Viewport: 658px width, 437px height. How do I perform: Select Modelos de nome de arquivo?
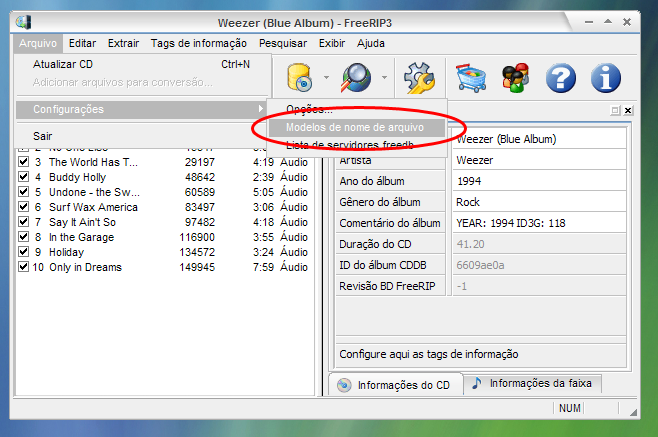(357, 127)
